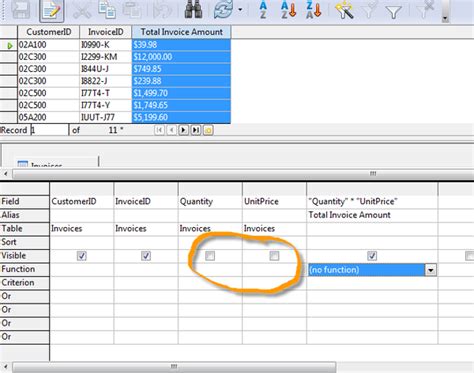Click the CustomerID field cell in design grid
The image size is (474, 373).
tap(82, 201)
